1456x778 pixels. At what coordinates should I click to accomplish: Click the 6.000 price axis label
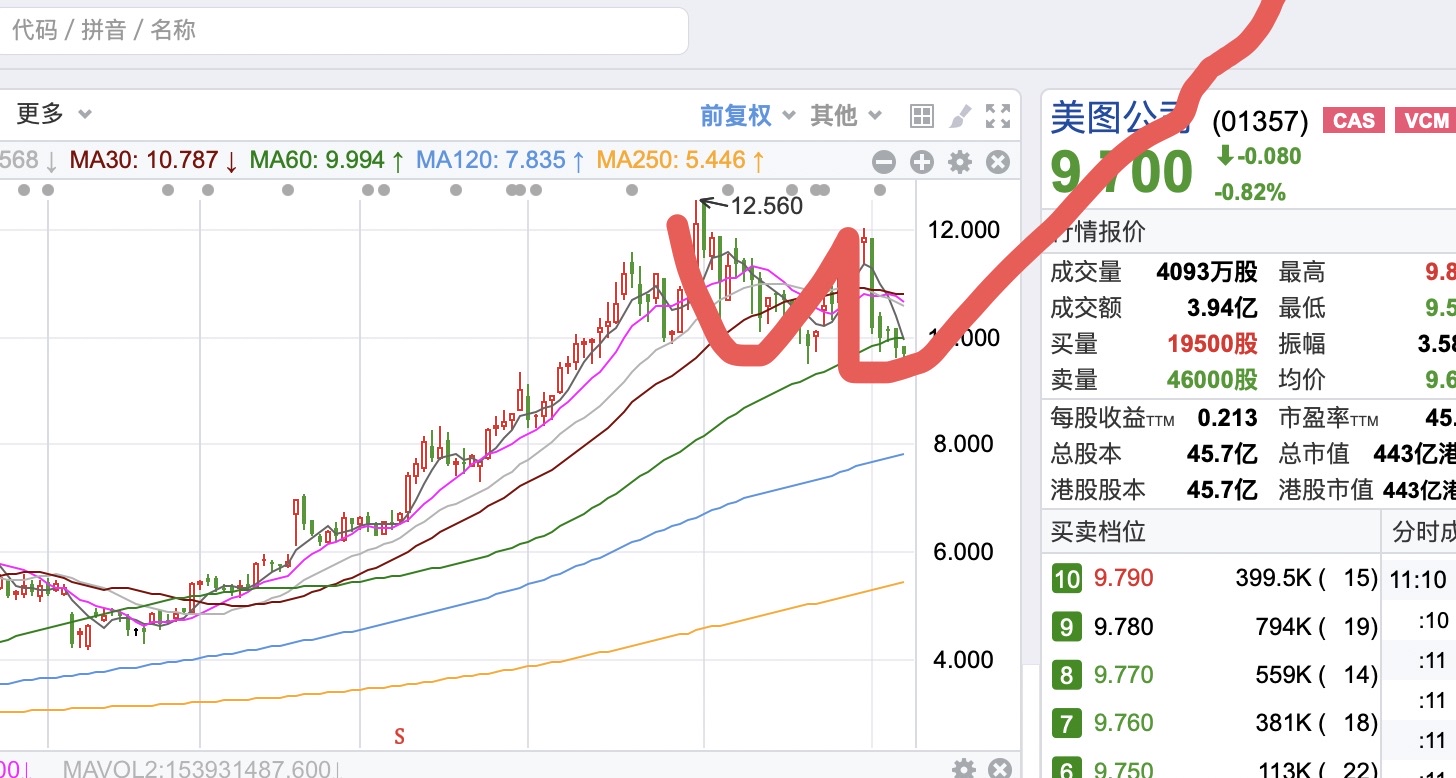click(964, 552)
